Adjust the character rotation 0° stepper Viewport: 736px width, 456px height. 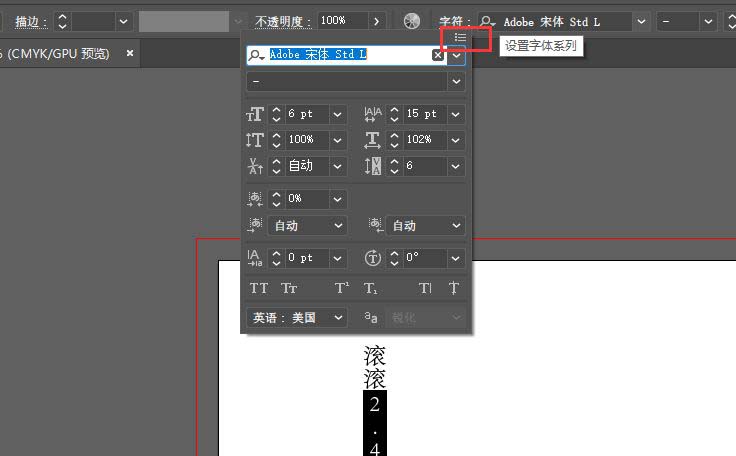coord(394,258)
